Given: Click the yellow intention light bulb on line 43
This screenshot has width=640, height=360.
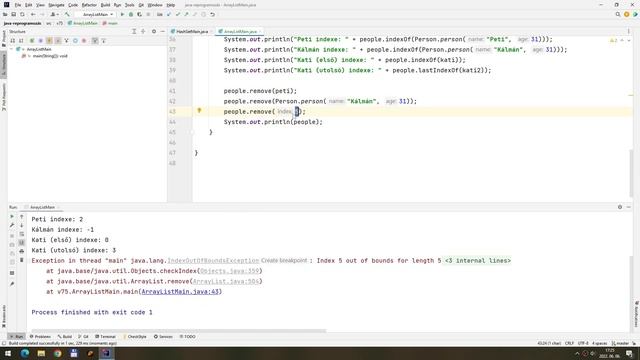Looking at the screenshot, I should (x=199, y=111).
